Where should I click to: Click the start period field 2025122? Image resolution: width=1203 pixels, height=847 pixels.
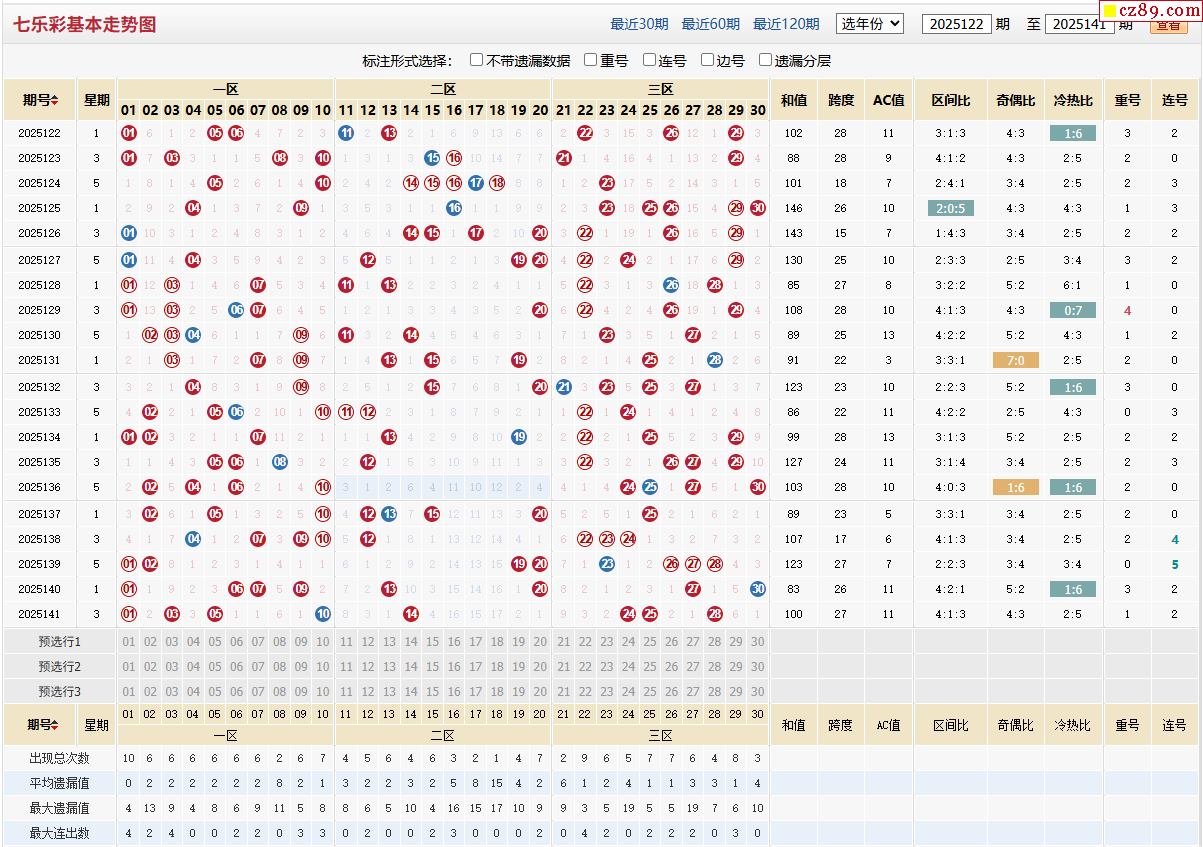tap(956, 24)
